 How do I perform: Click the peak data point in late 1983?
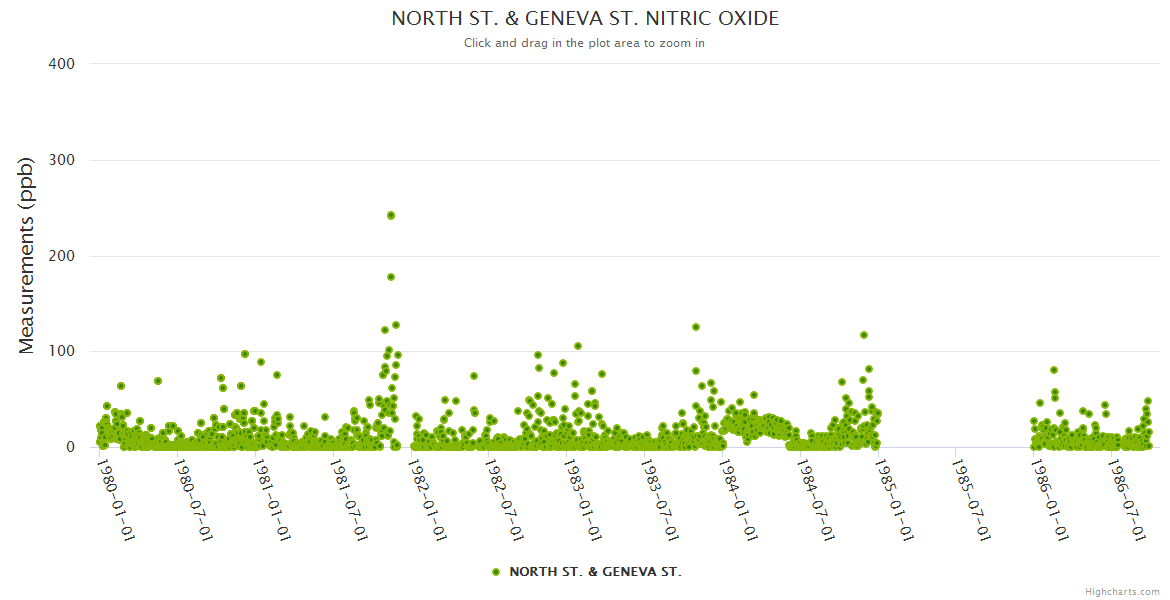[696, 327]
